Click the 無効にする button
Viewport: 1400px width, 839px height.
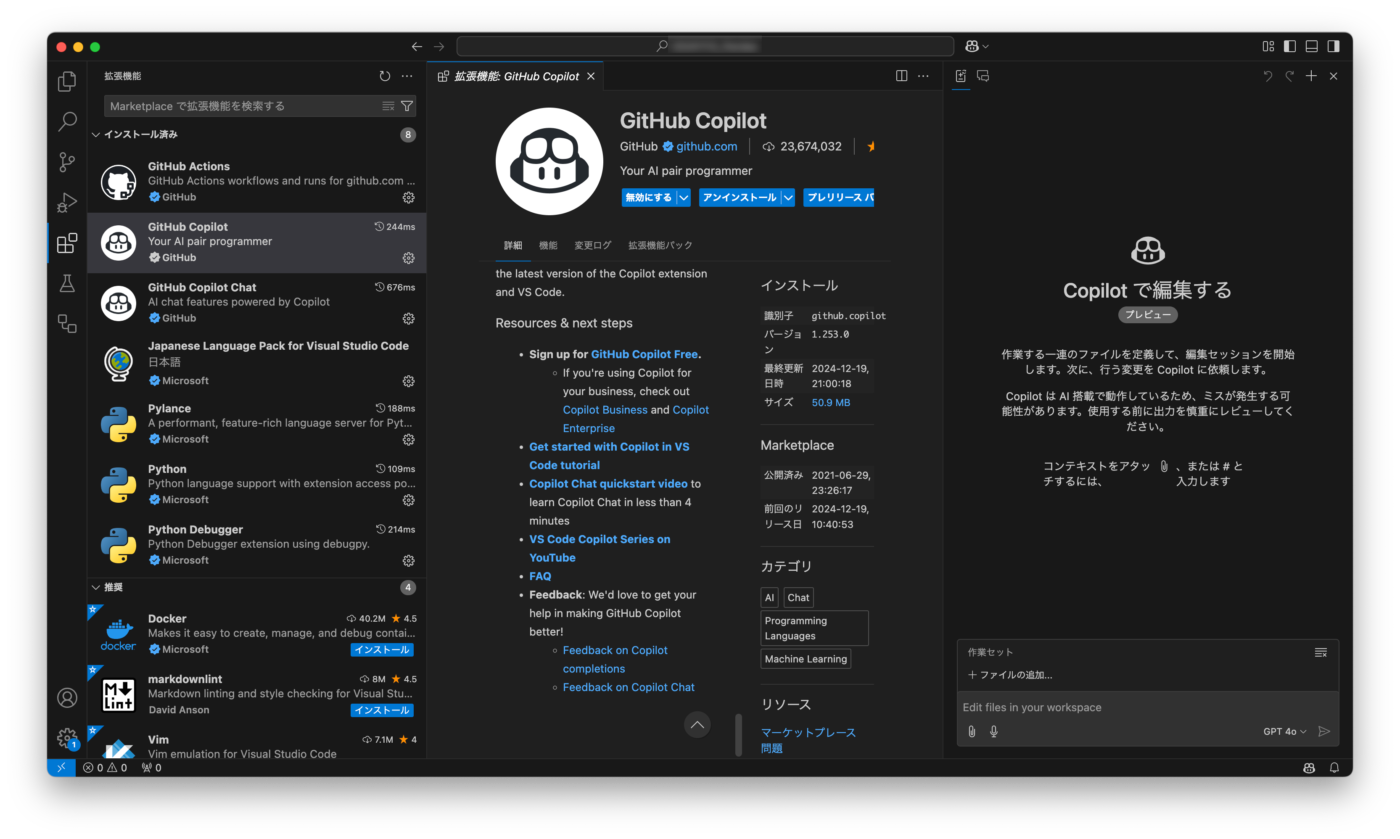tap(649, 198)
